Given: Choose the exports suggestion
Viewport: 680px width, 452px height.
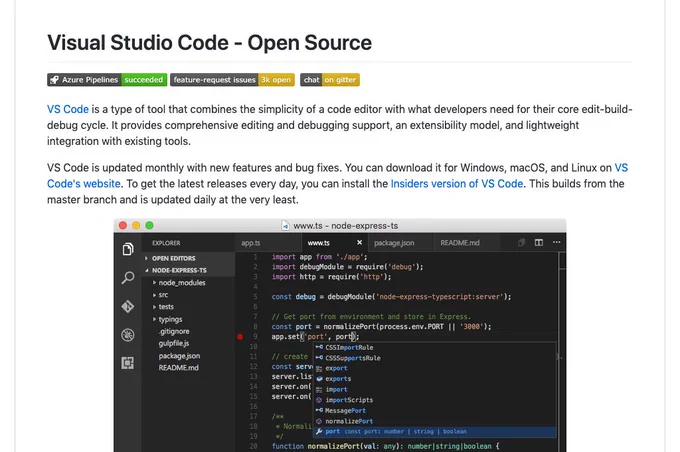Looking at the screenshot, I should 435,379.
